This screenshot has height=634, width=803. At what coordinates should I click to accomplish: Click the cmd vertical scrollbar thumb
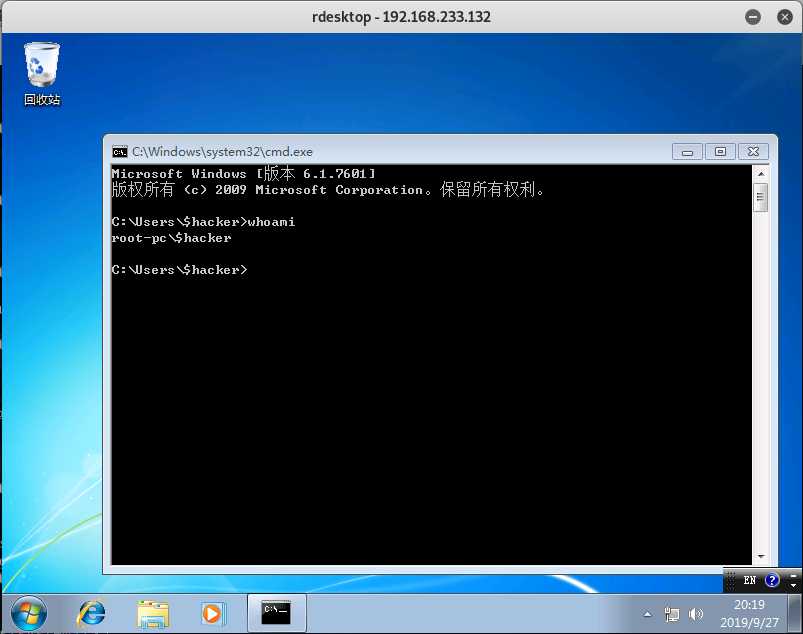(761, 197)
